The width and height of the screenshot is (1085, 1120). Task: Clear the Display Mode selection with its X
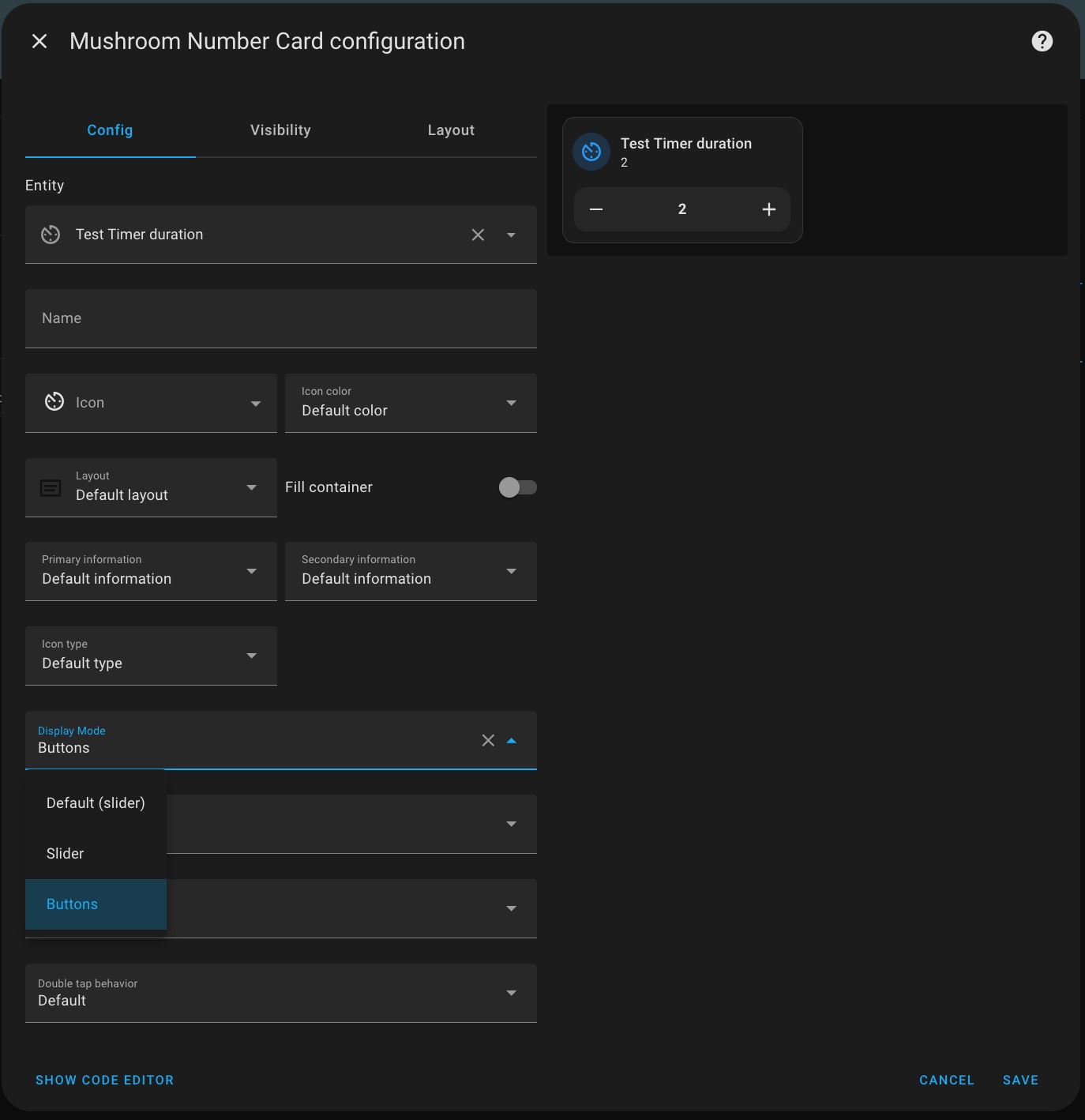click(x=487, y=740)
